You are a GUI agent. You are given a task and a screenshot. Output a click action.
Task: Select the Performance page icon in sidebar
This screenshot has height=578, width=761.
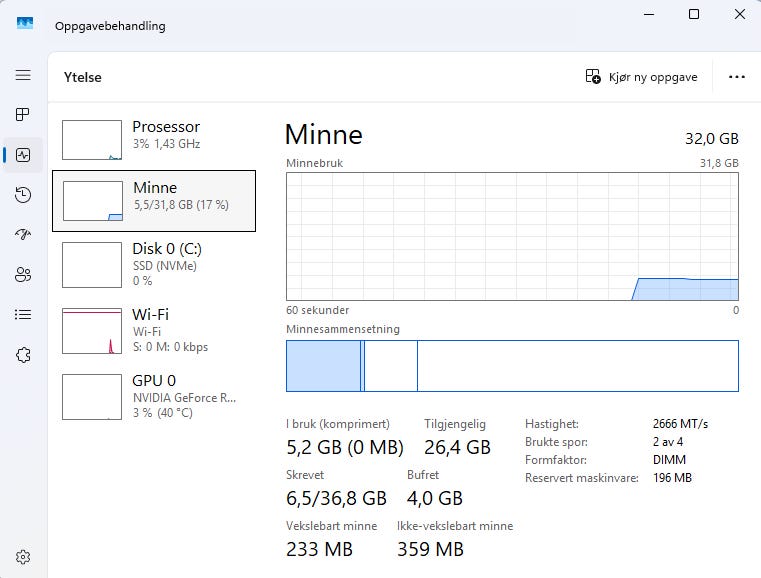point(23,155)
